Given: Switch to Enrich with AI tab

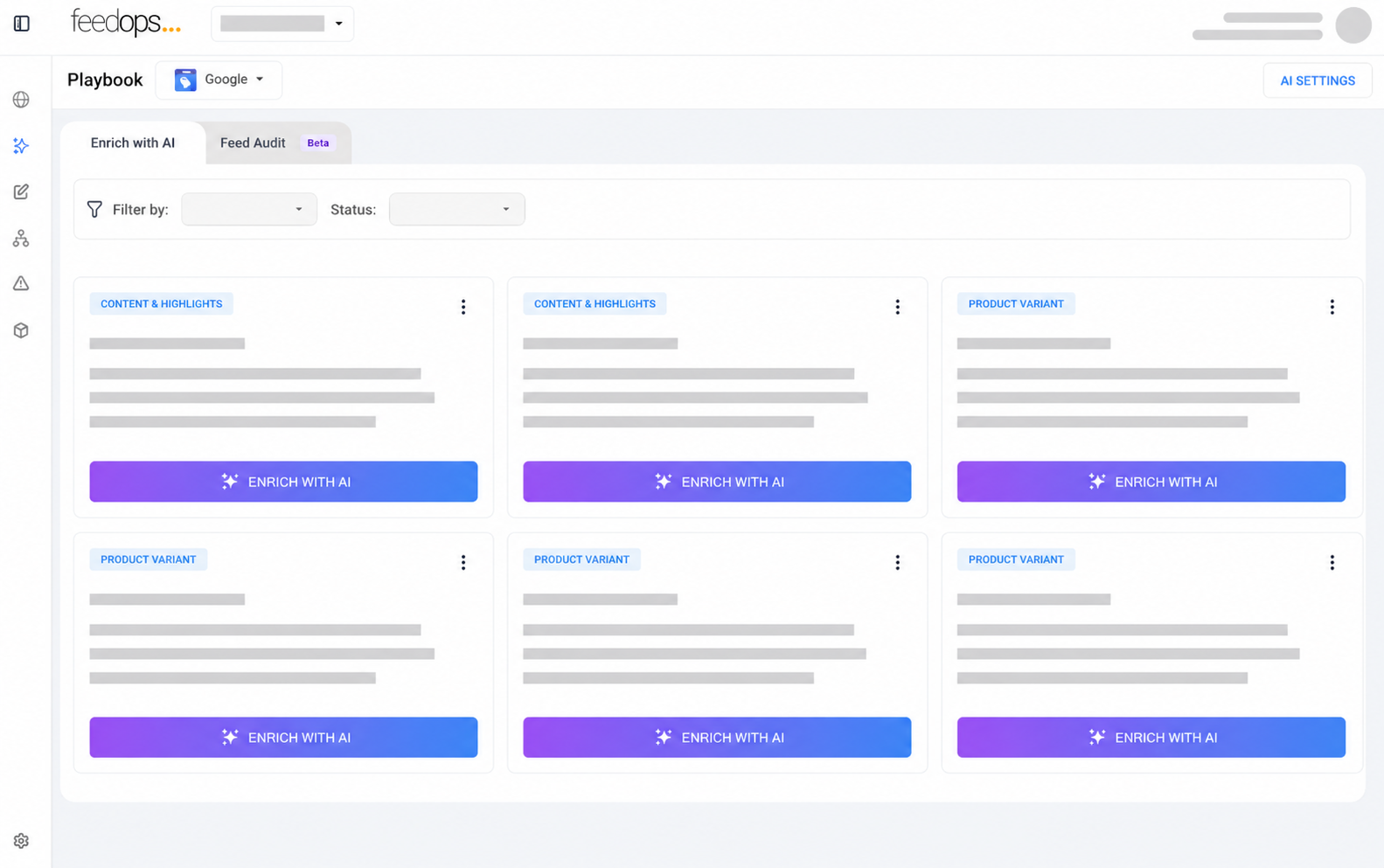Looking at the screenshot, I should 133,143.
